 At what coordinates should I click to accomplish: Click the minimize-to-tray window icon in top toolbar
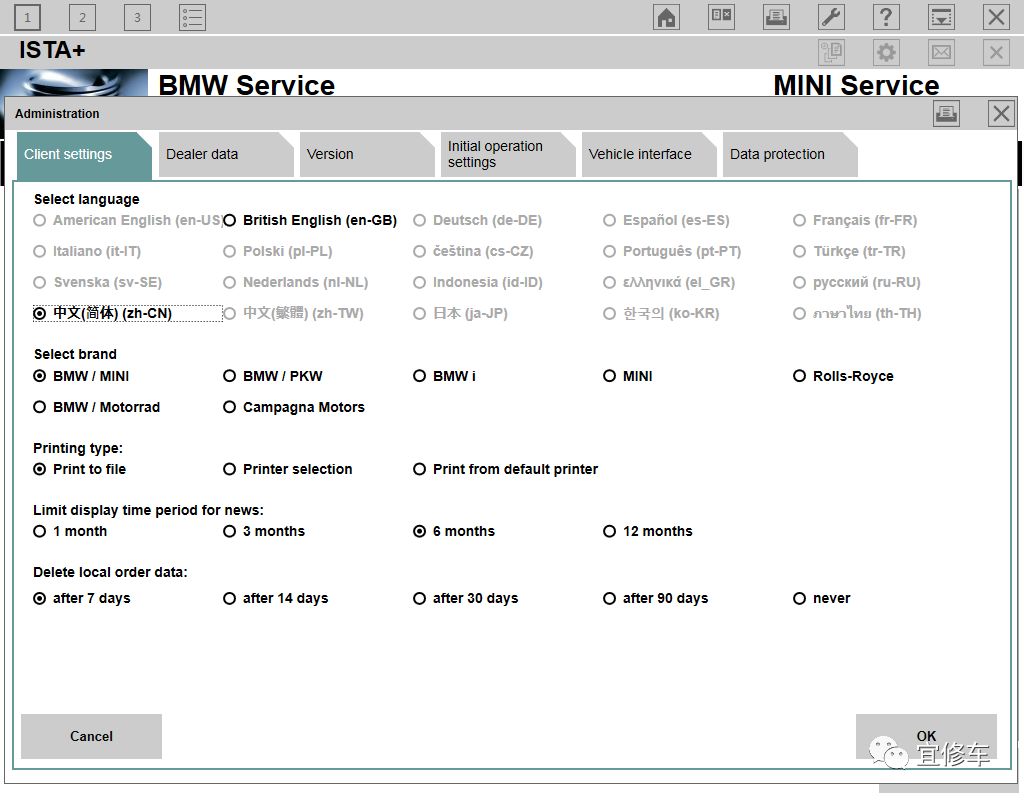coord(941,17)
